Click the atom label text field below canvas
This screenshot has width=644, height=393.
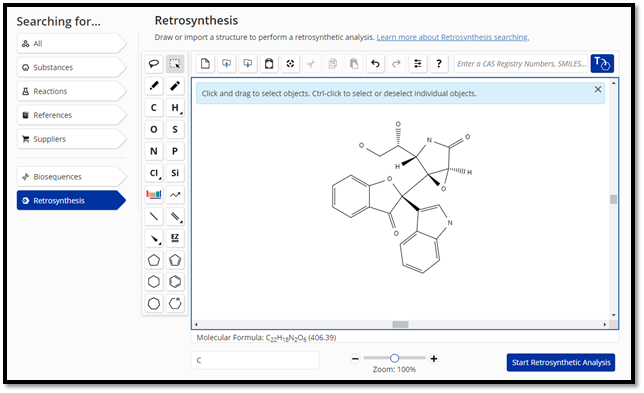(255, 360)
